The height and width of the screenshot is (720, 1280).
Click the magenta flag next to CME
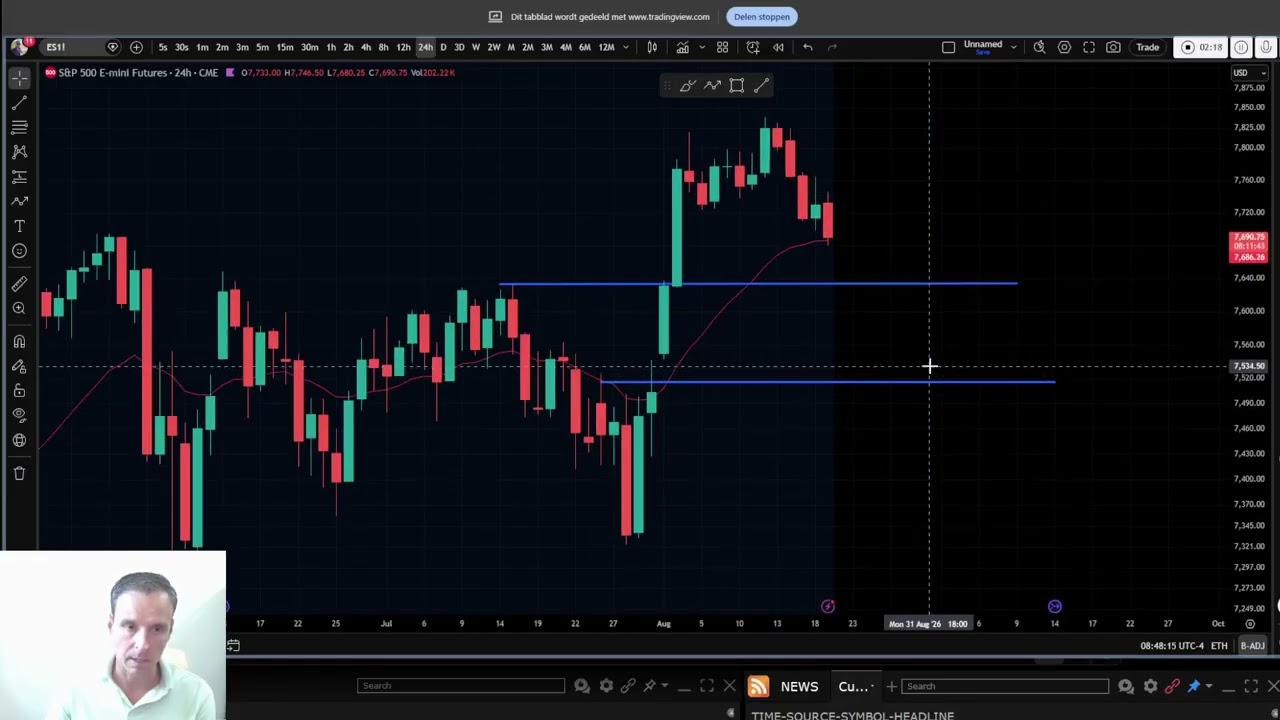[230, 72]
